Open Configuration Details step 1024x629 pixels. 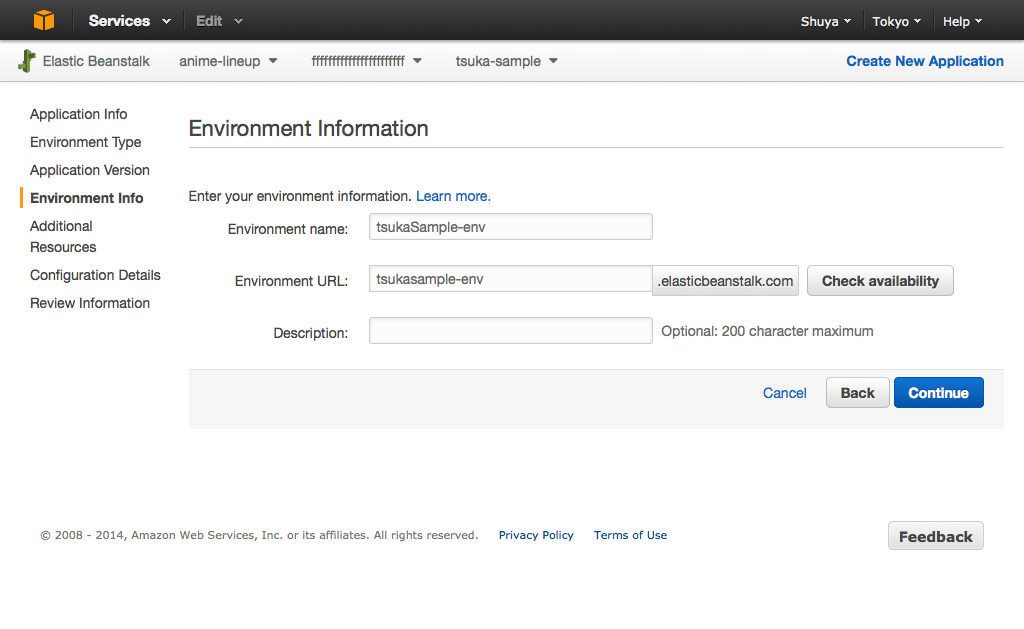click(95, 275)
